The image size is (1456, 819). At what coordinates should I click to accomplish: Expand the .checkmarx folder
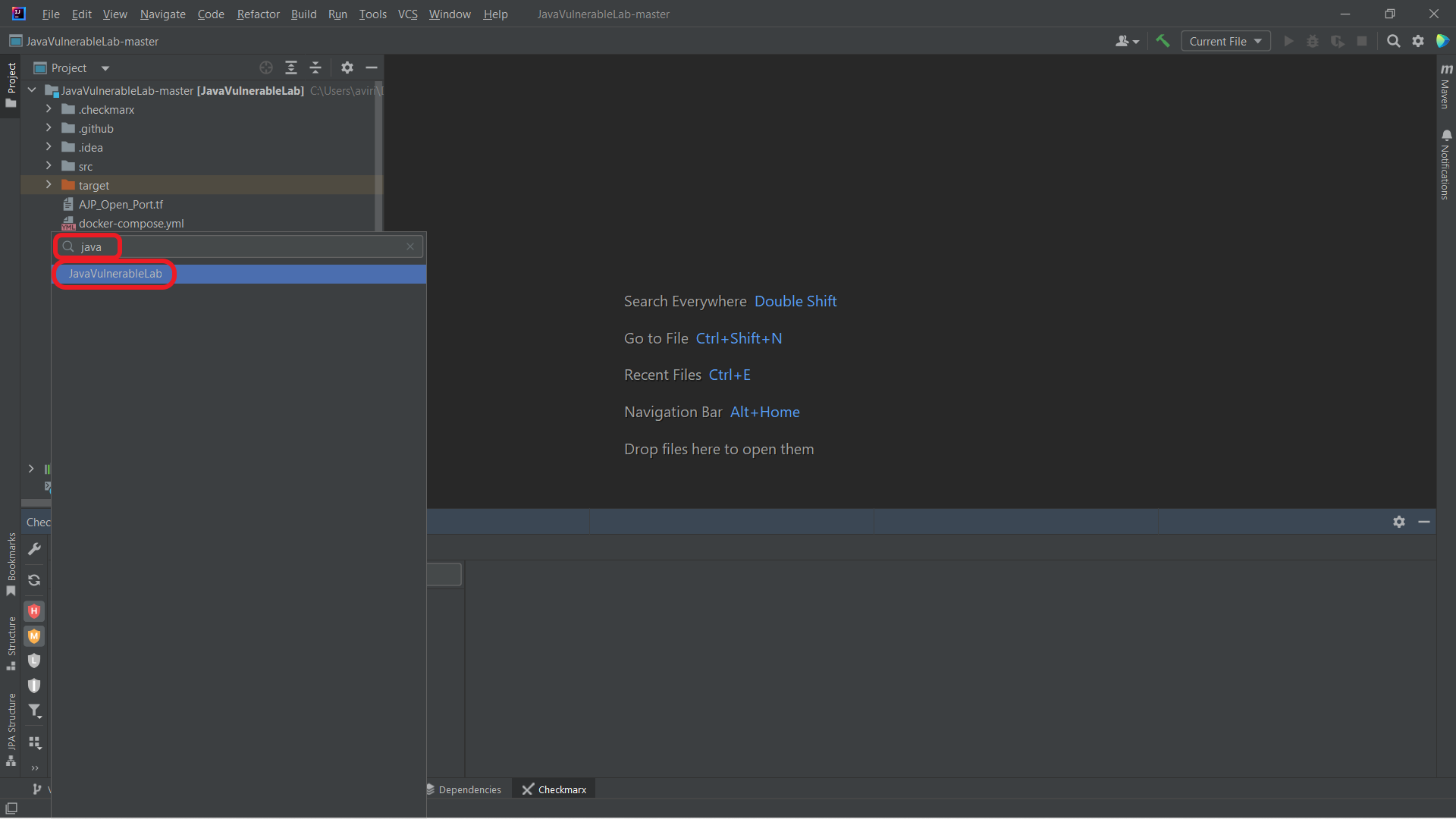click(49, 109)
